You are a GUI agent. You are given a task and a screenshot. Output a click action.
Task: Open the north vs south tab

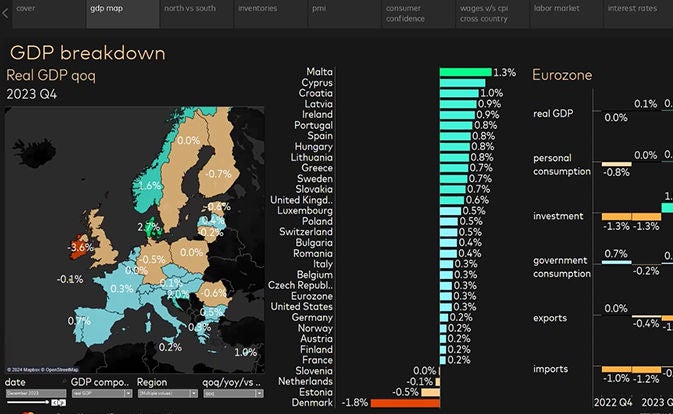(x=192, y=8)
